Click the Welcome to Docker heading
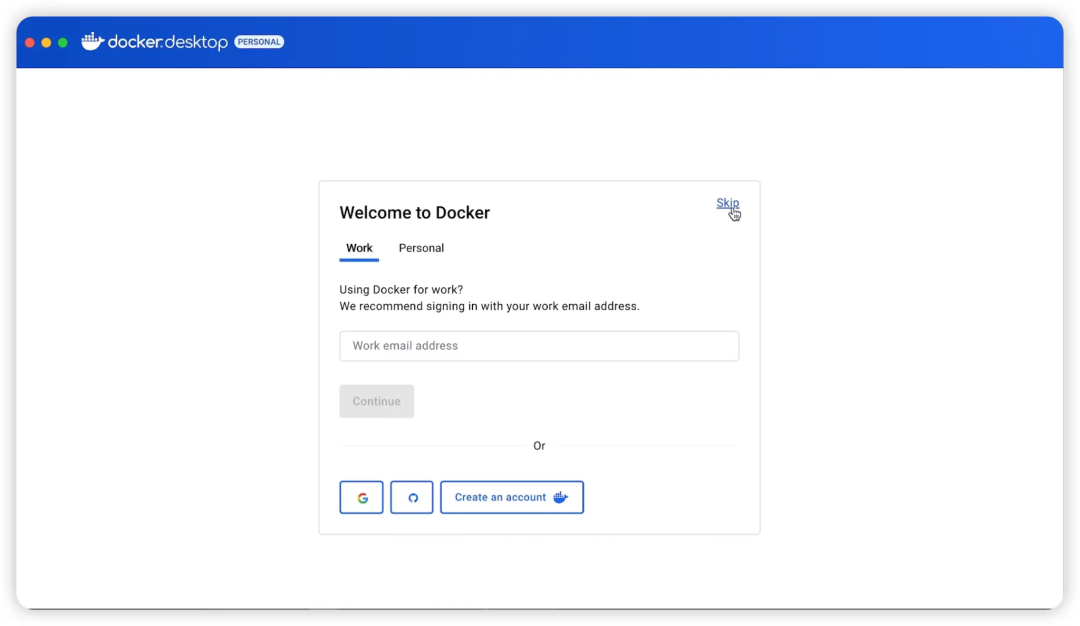Screen dimensions: 1080x626 click(x=415, y=213)
